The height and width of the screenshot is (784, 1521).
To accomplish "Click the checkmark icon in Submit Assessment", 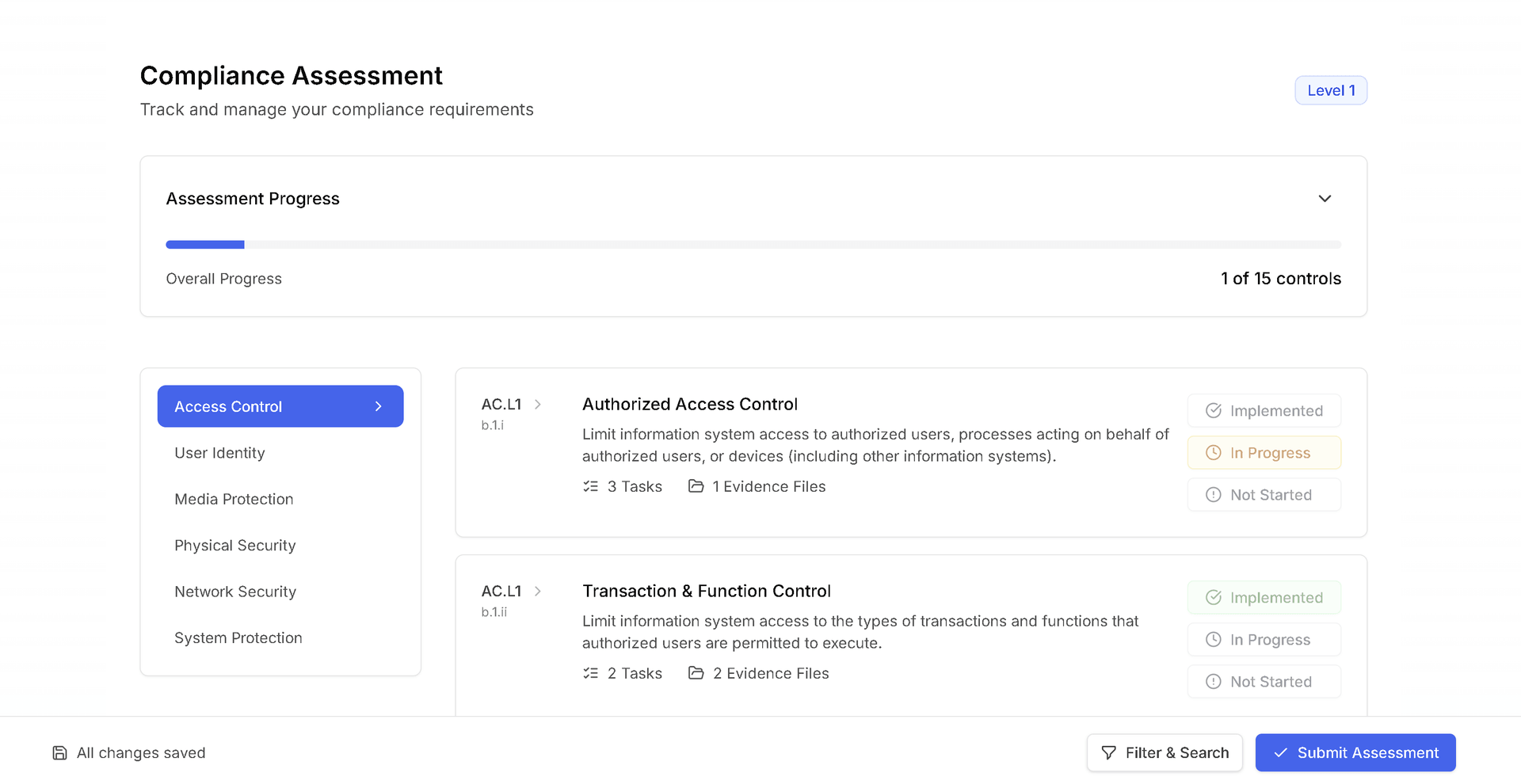I will point(1280,752).
